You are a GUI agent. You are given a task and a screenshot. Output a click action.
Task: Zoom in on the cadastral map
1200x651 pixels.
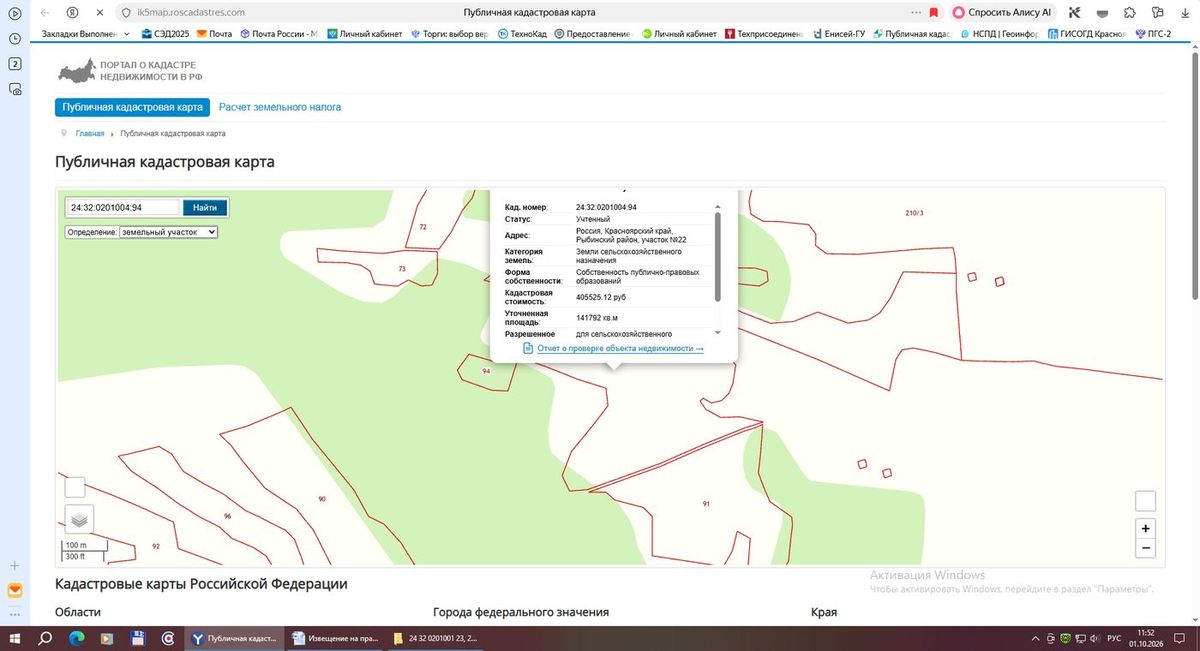point(1146,528)
